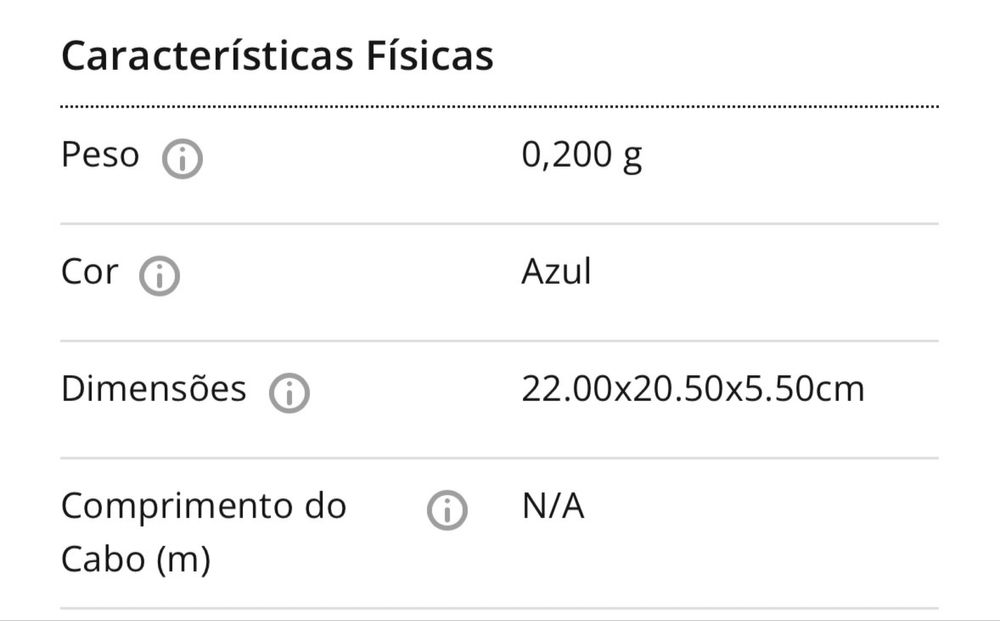The image size is (1000, 621).
Task: Click the 'Comprimento do' label line
Action: 203,506
